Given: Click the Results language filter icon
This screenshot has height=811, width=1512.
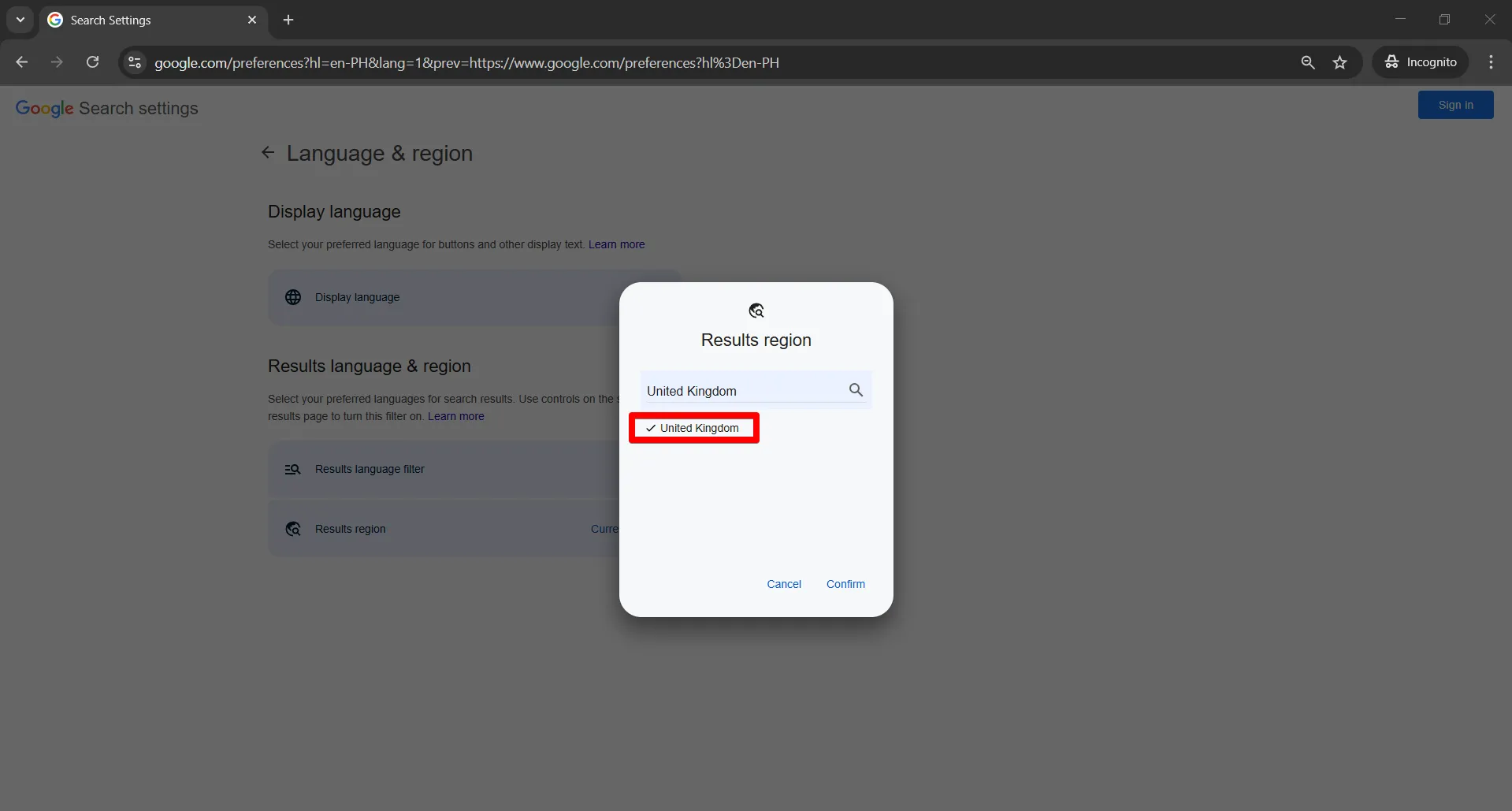Looking at the screenshot, I should (x=293, y=469).
